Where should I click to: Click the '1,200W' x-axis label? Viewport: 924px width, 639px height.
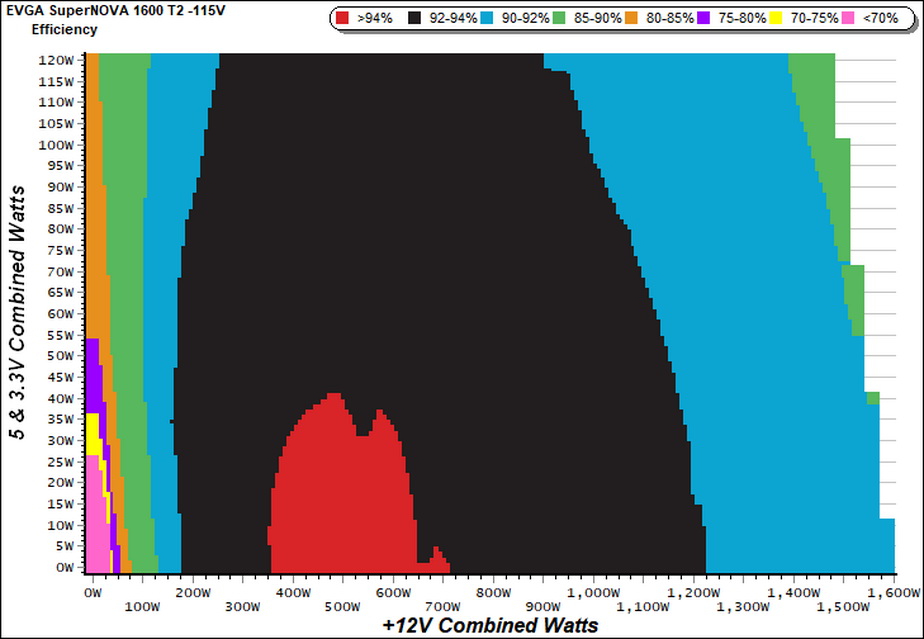click(694, 592)
